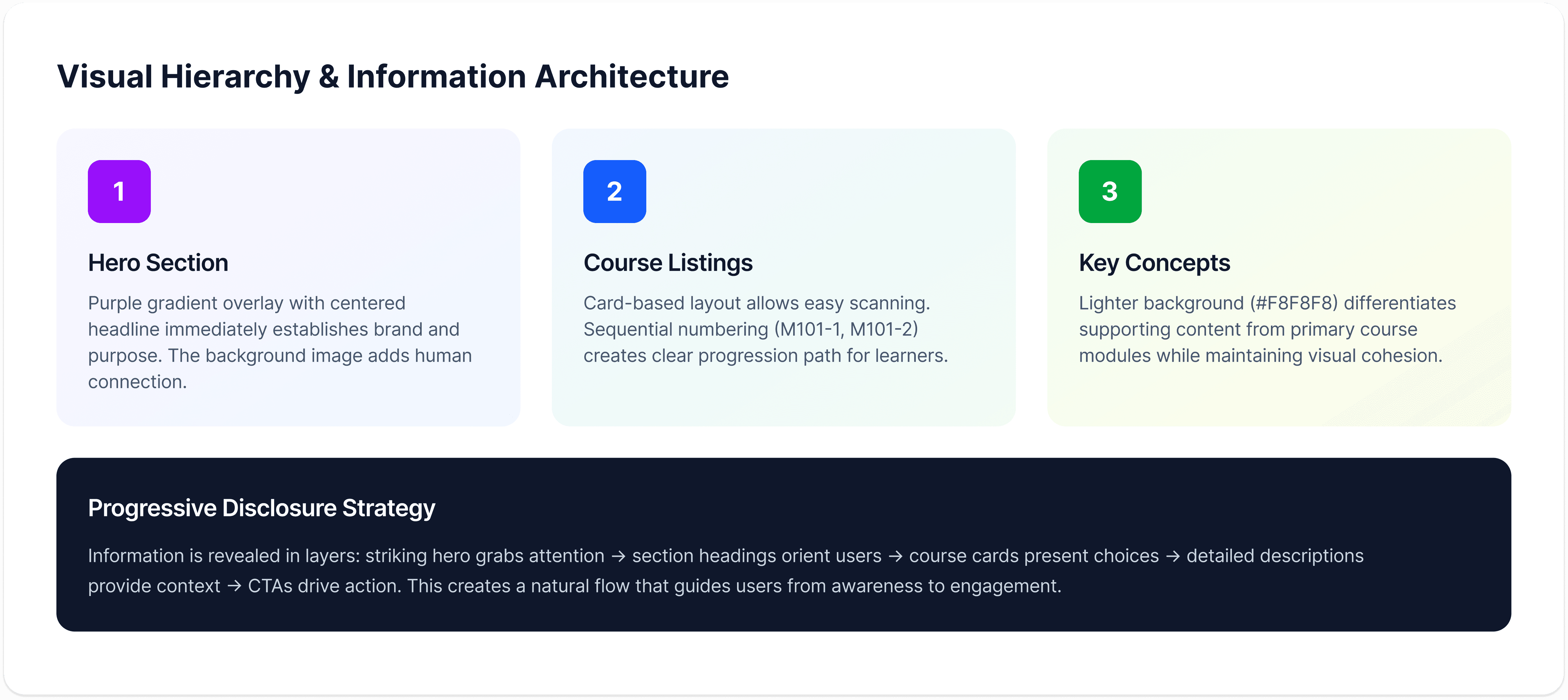Select the Hero Section heading

[158, 263]
